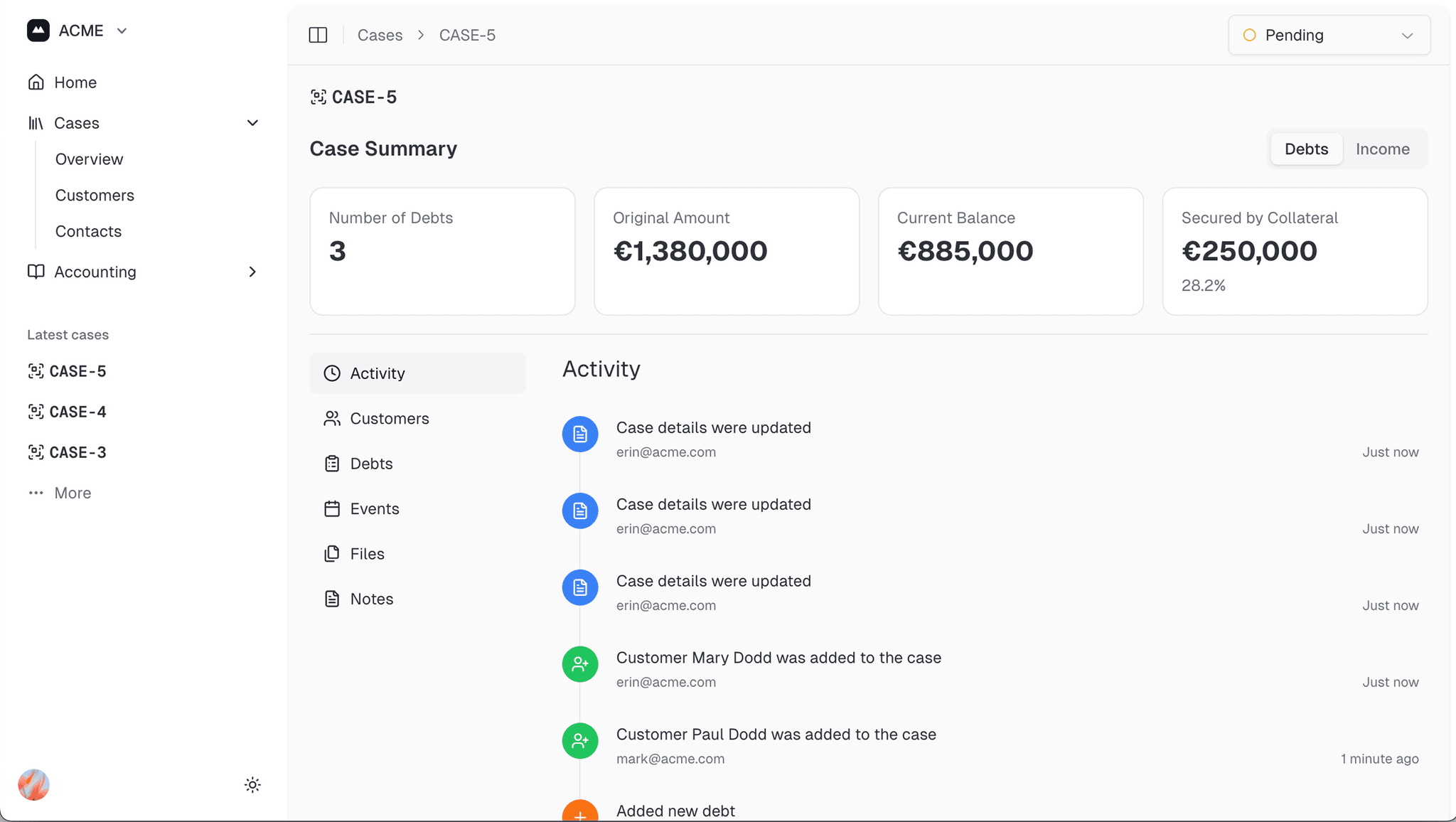Click the Current Balance €885,000 value

pyautogui.click(x=965, y=251)
